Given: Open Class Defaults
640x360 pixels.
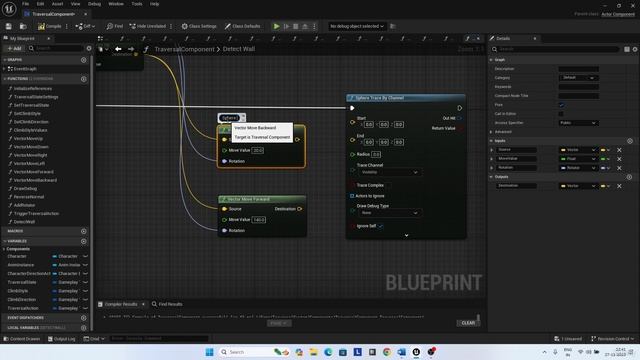Looking at the screenshot, I should 242,26.
